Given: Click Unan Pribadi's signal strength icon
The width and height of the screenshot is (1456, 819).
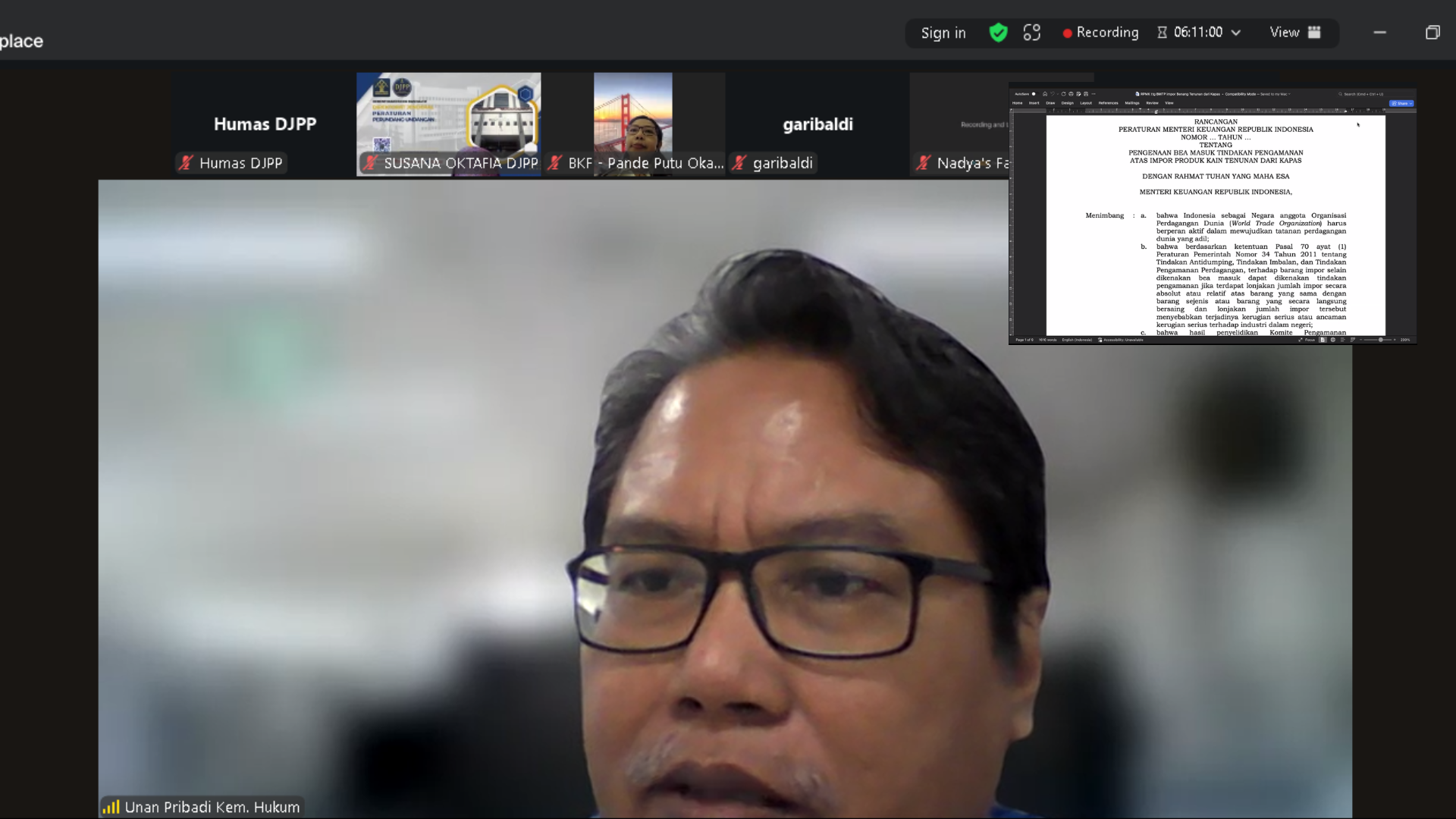Looking at the screenshot, I should [111, 807].
